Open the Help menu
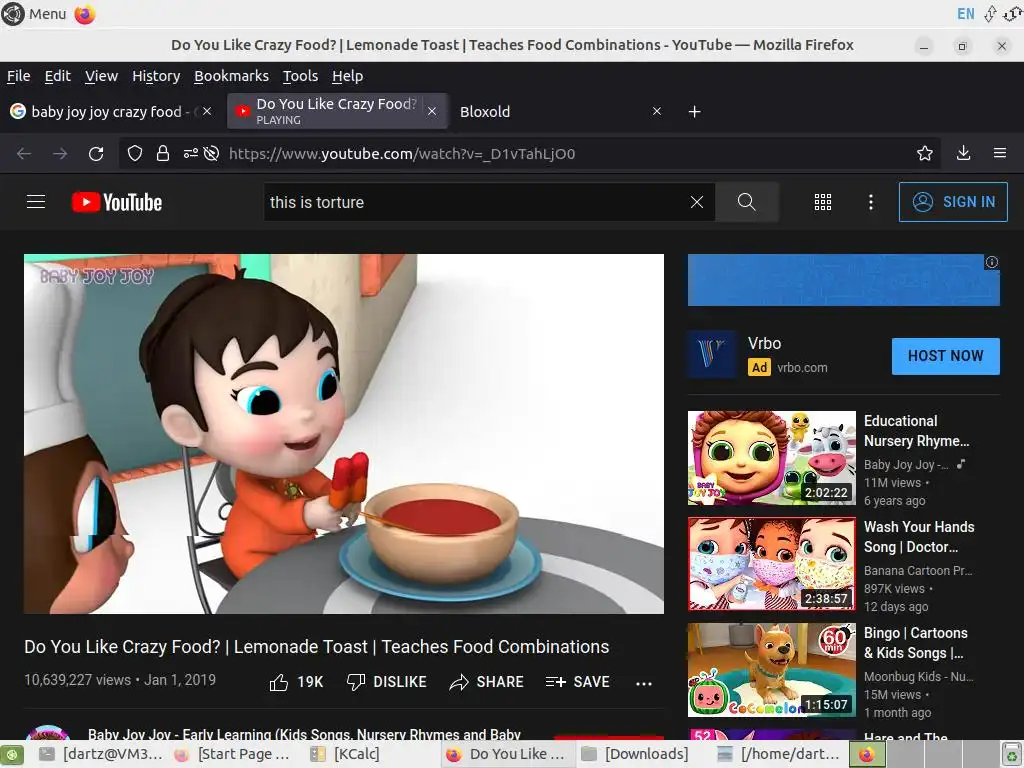Screen dimensions: 1024x768 tap(347, 76)
